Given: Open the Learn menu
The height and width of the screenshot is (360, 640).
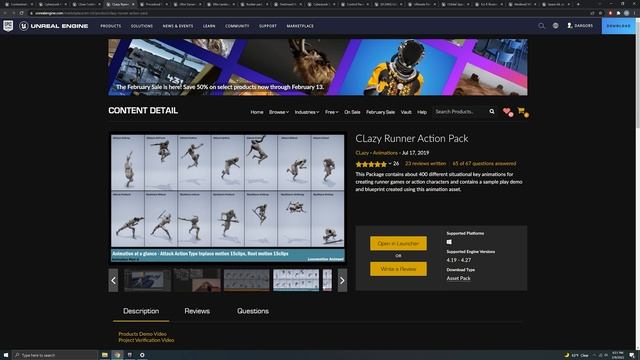Looking at the screenshot, I should tap(209, 26).
